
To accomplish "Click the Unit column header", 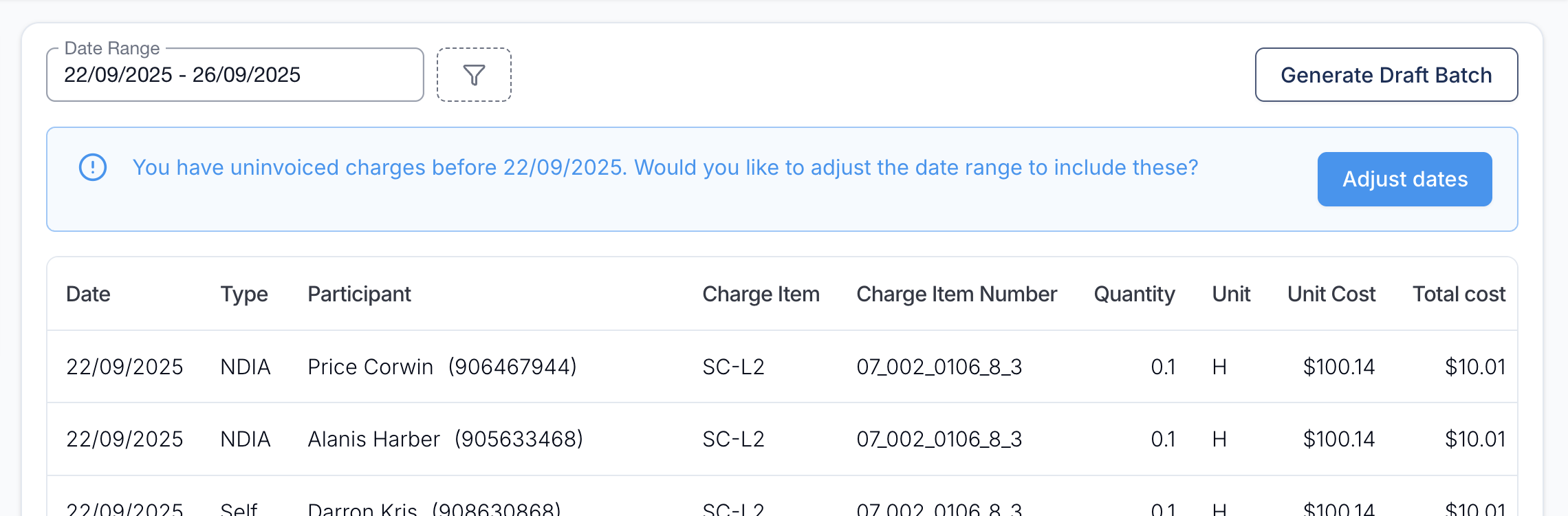I will (x=1230, y=294).
